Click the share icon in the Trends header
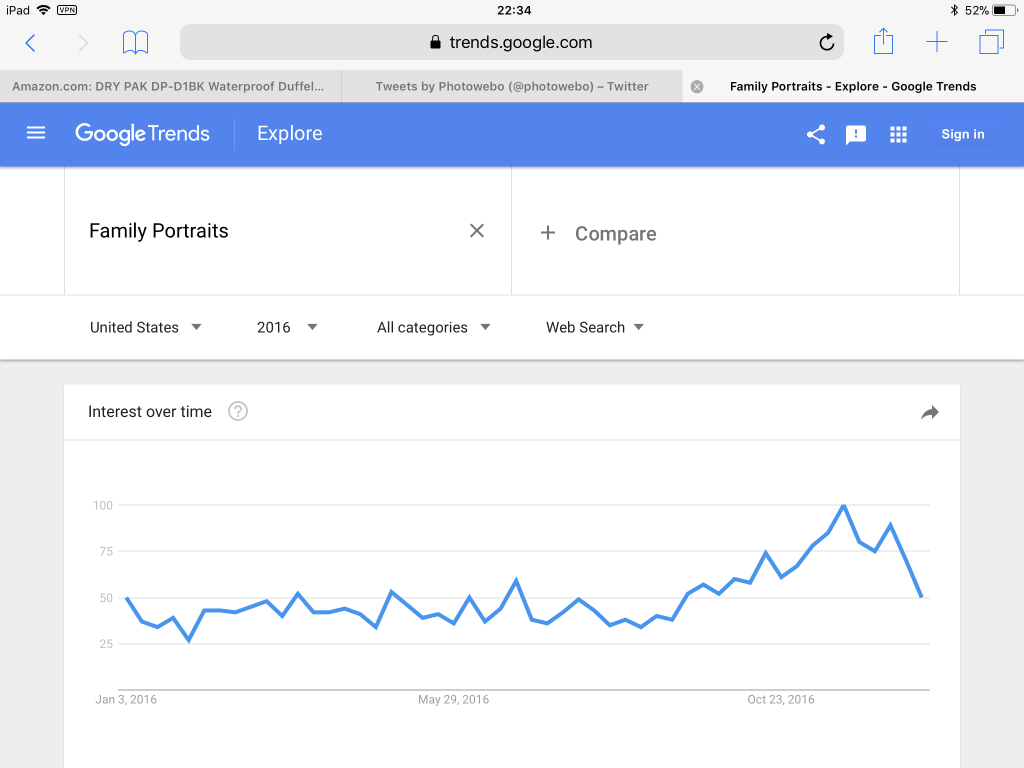Image resolution: width=1024 pixels, height=768 pixels. click(816, 134)
